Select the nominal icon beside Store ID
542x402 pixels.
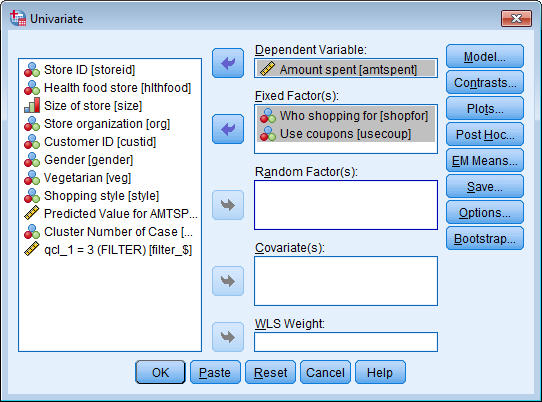click(x=32, y=69)
